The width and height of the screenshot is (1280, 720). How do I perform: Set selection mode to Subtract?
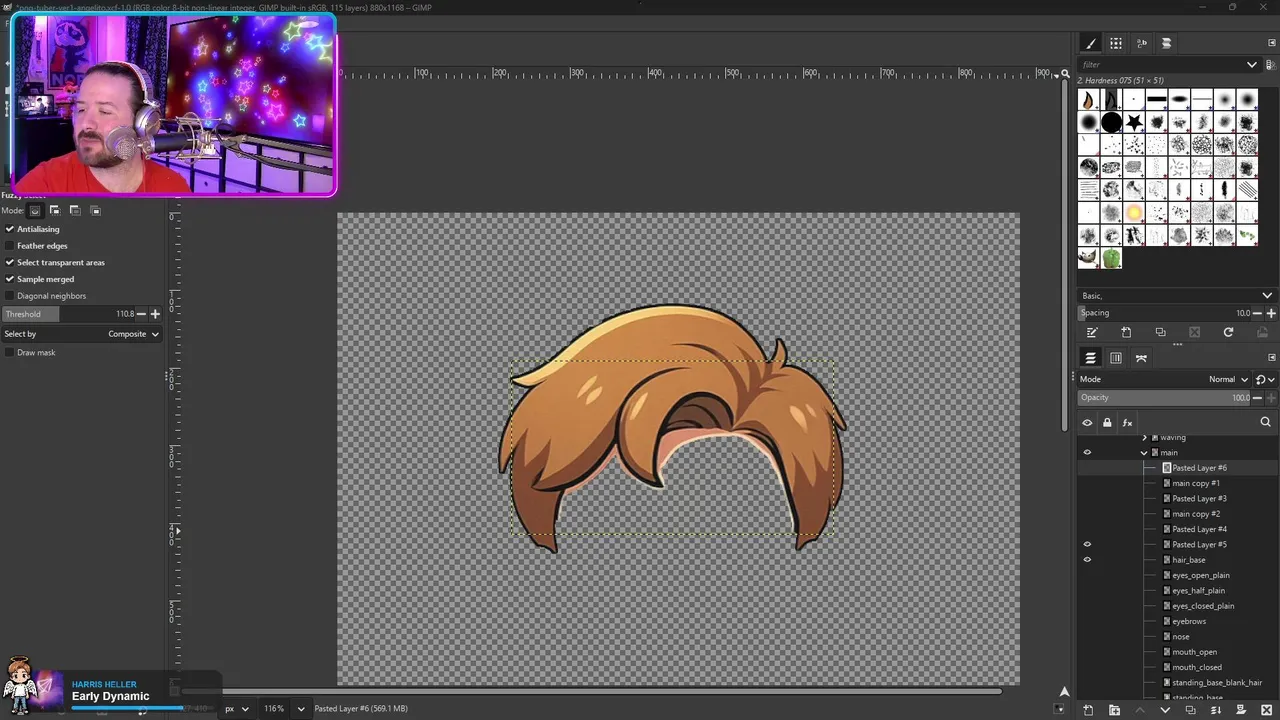tap(75, 211)
